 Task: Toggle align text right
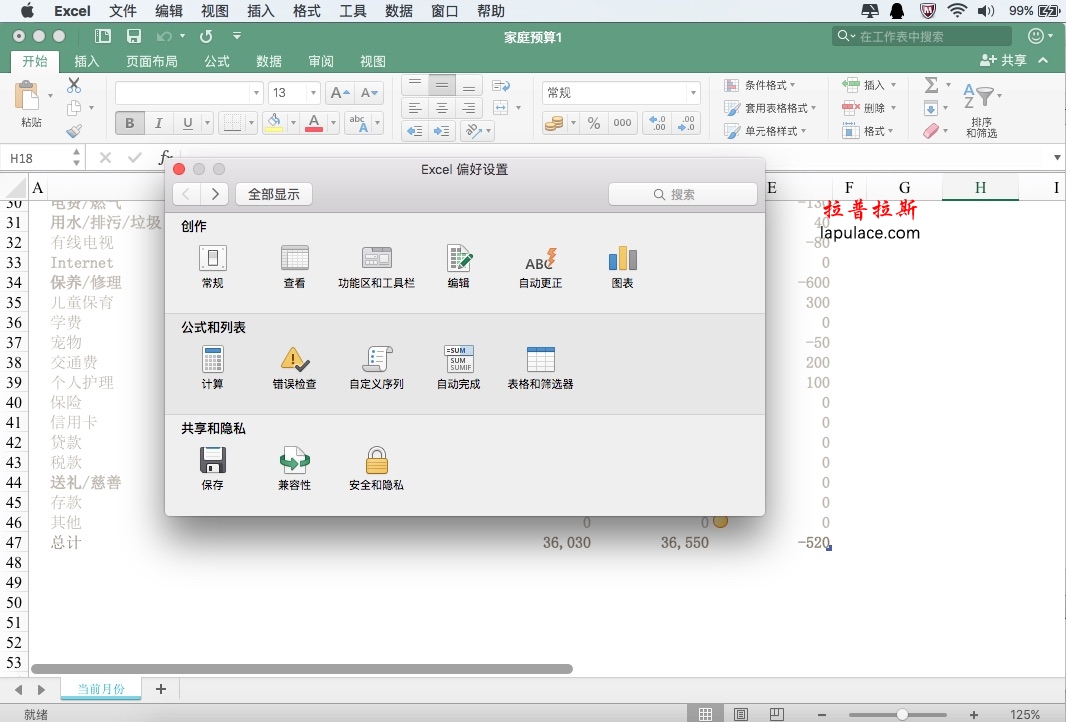point(468,108)
